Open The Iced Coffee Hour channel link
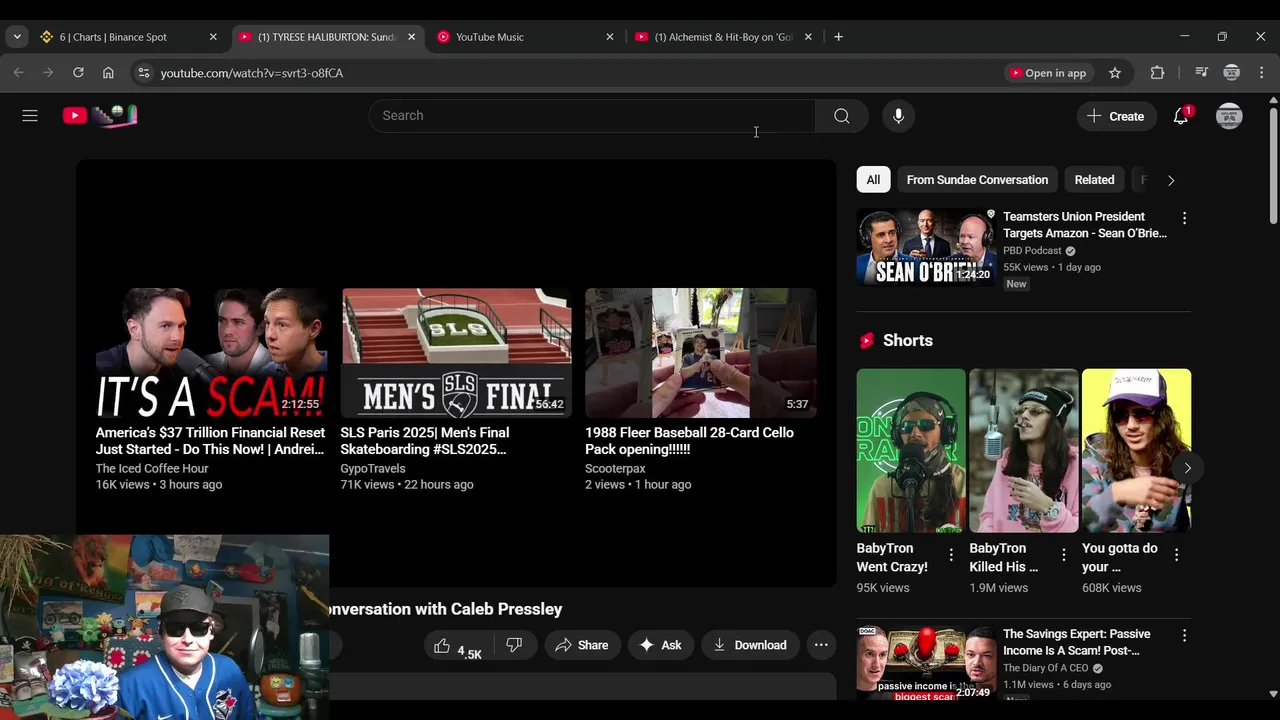 click(152, 468)
